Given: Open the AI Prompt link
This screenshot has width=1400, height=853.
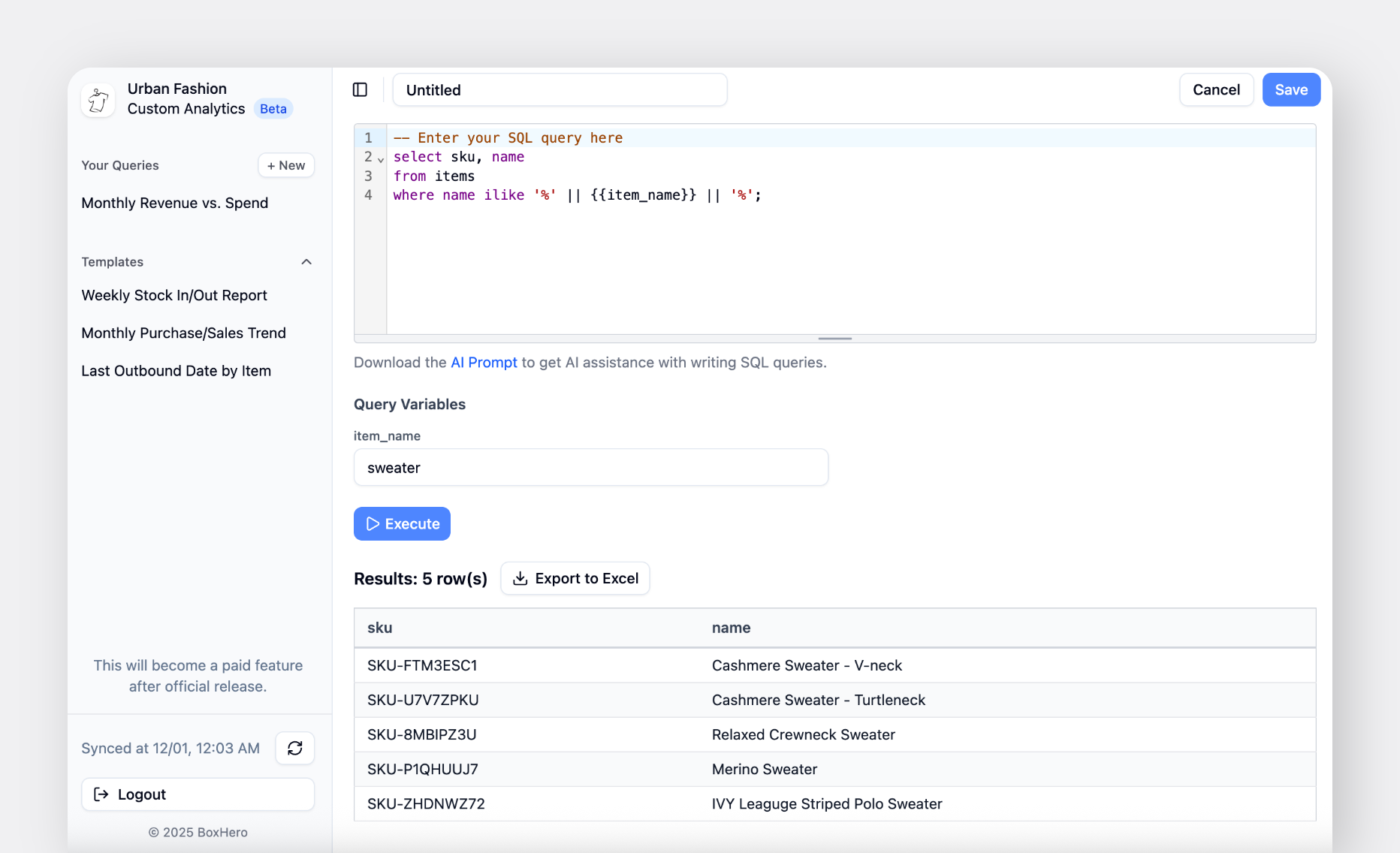Looking at the screenshot, I should [483, 362].
